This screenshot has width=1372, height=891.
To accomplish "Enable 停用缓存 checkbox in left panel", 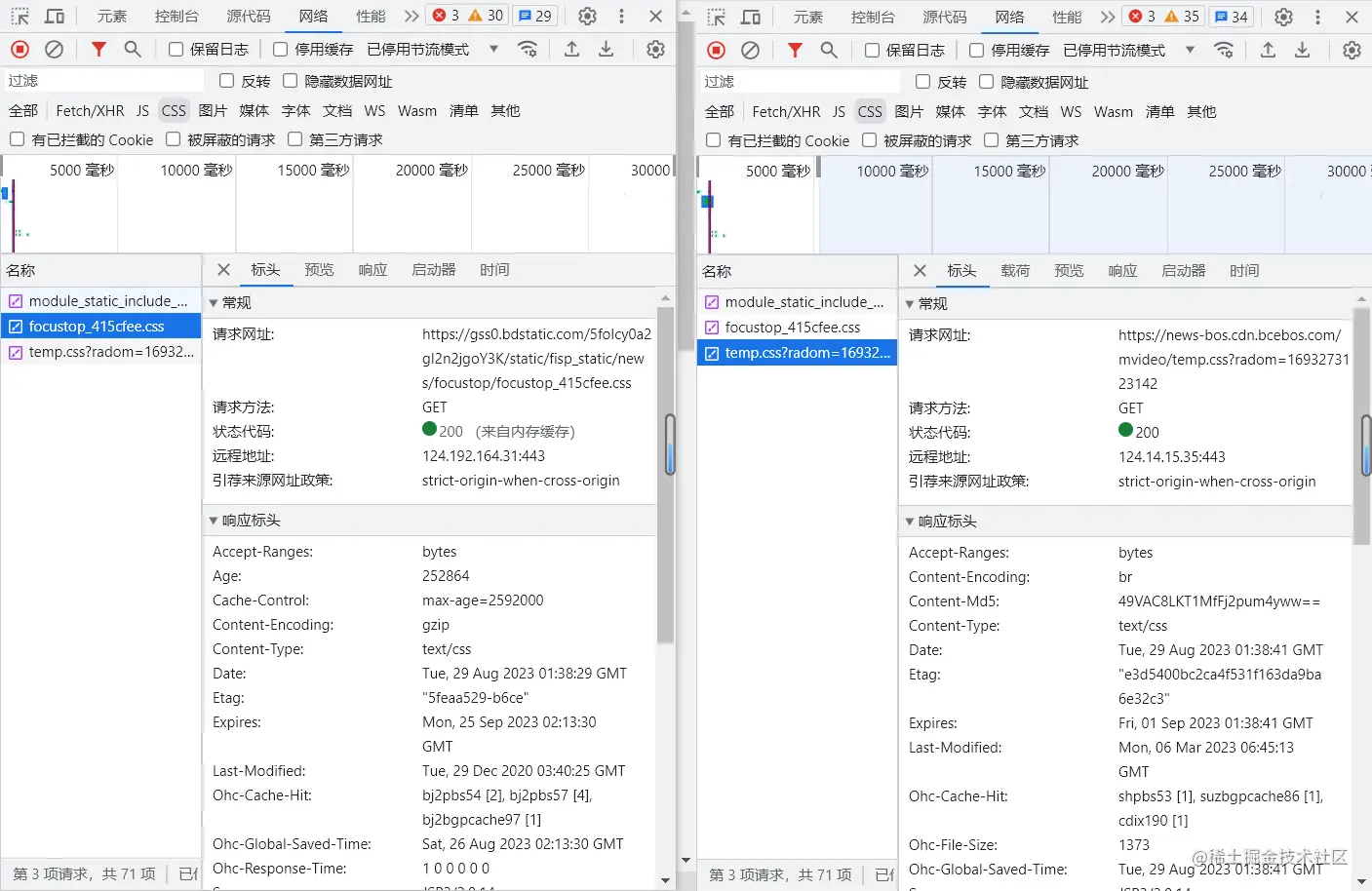I will (280, 49).
